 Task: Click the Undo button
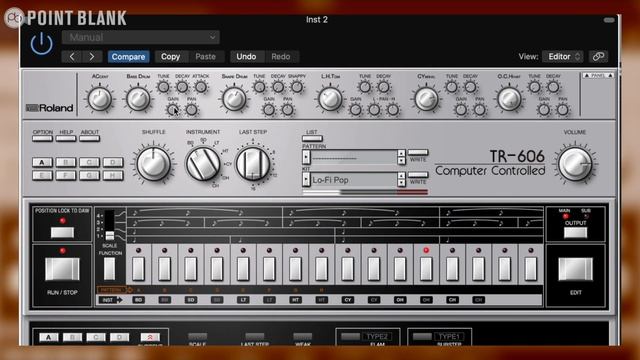pyautogui.click(x=246, y=56)
